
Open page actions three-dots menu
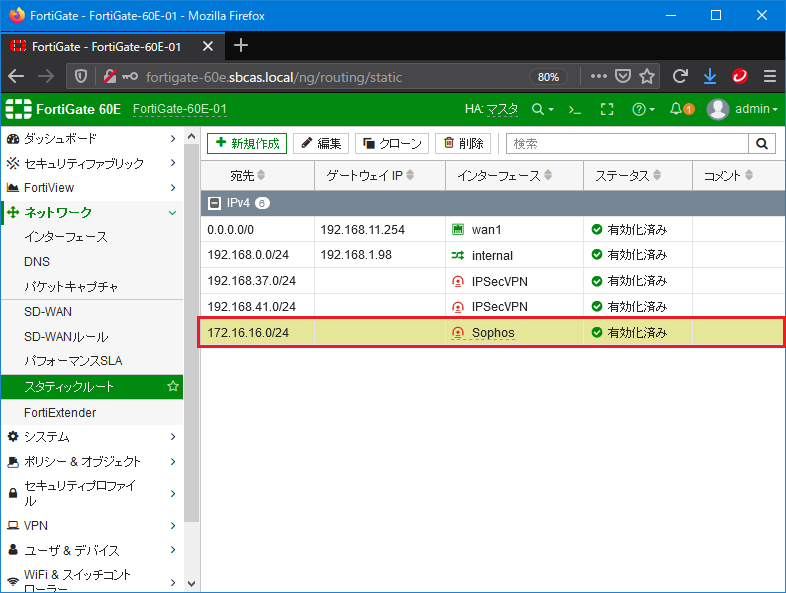click(x=599, y=77)
